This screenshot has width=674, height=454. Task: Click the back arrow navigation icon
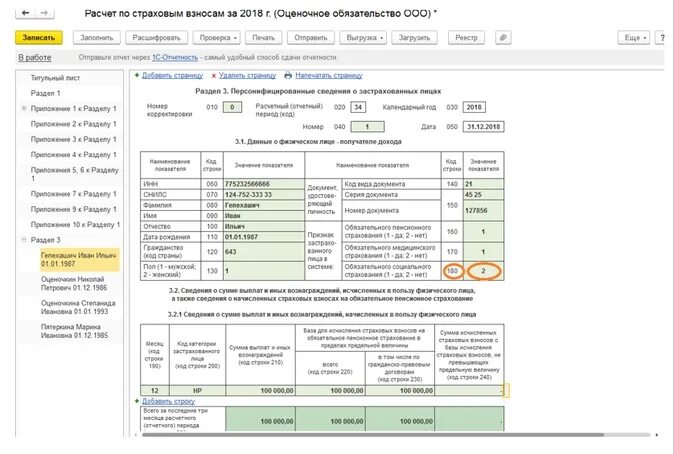(x=25, y=13)
